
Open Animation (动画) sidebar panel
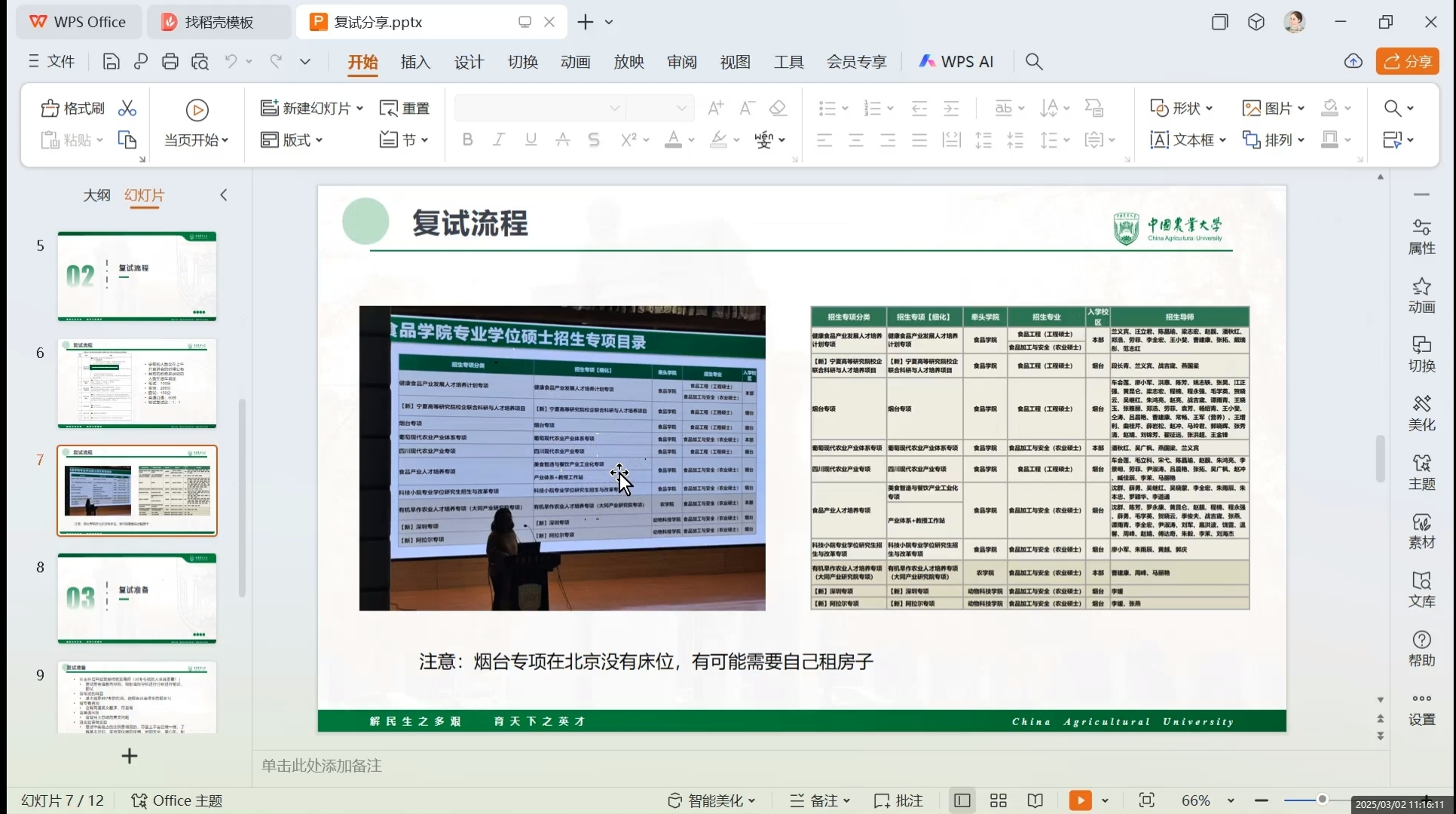(1421, 295)
